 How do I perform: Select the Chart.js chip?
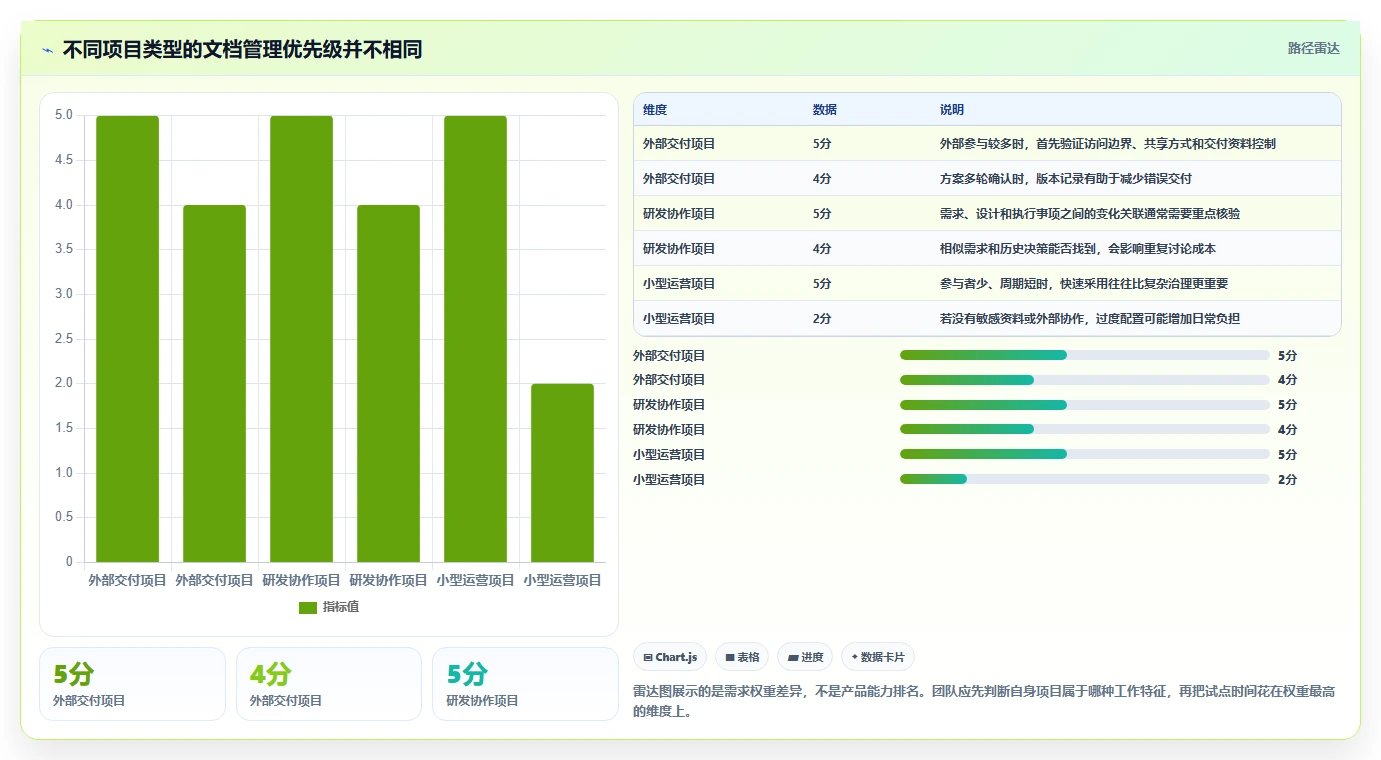pyautogui.click(x=670, y=657)
